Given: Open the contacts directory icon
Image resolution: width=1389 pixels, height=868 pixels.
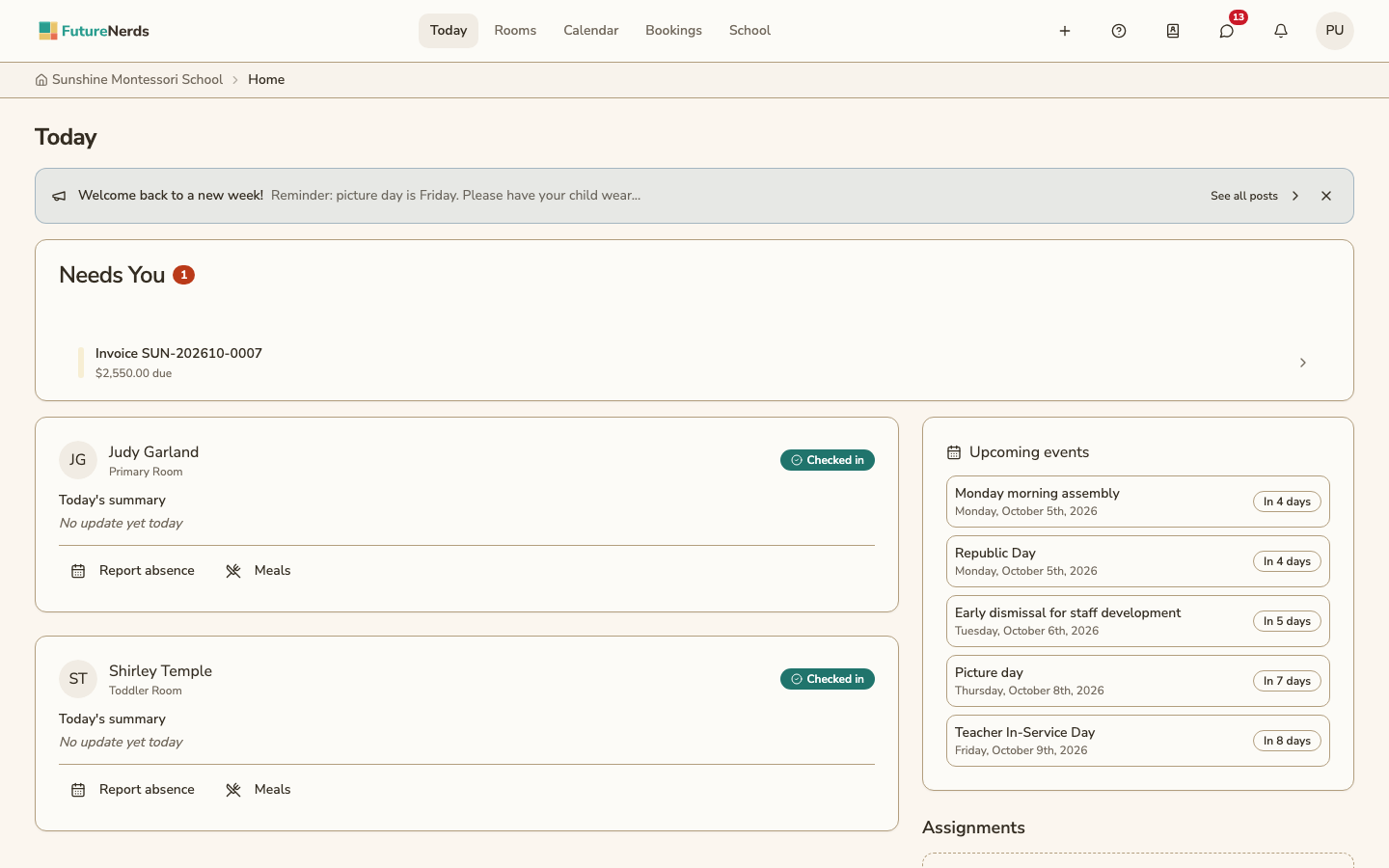Looking at the screenshot, I should point(1173,31).
